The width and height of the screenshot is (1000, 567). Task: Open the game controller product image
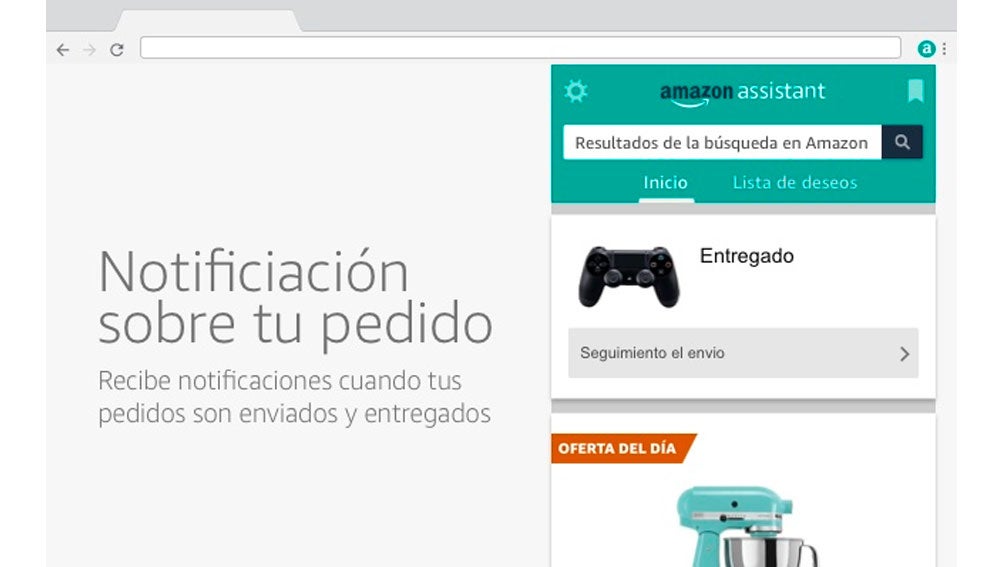point(629,276)
